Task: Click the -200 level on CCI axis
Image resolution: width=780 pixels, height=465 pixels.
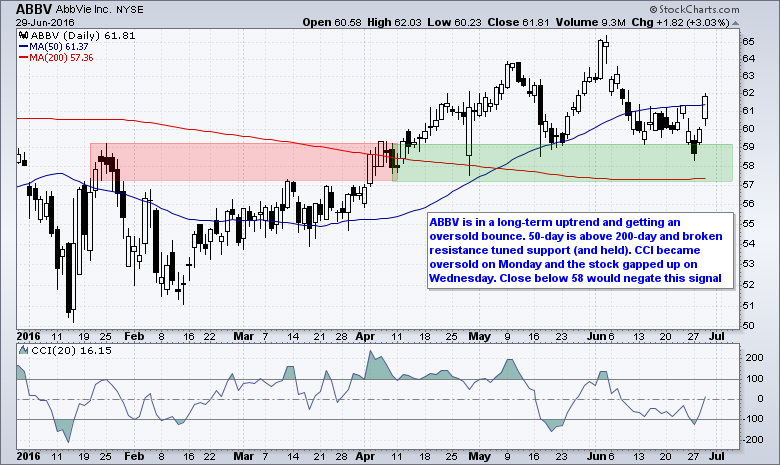Action: [x=753, y=440]
